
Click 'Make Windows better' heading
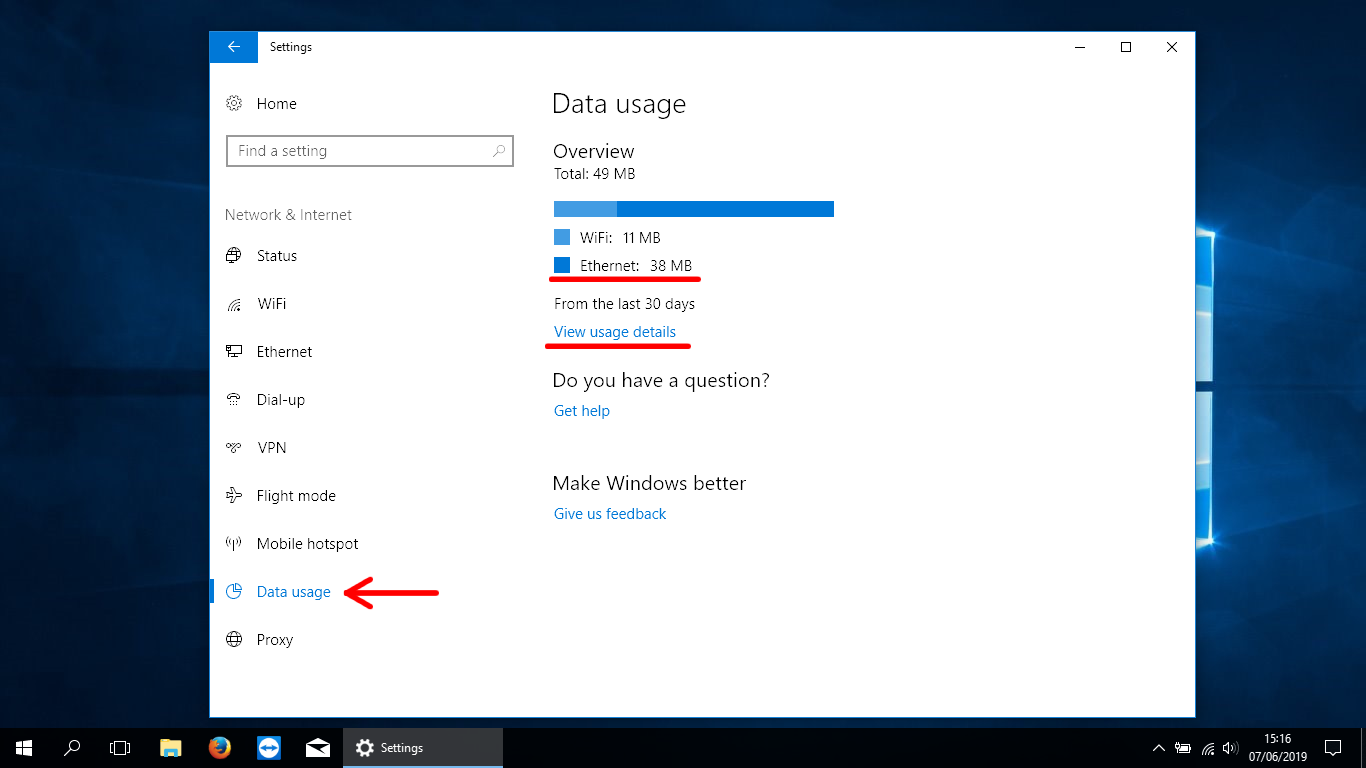pyautogui.click(x=649, y=483)
